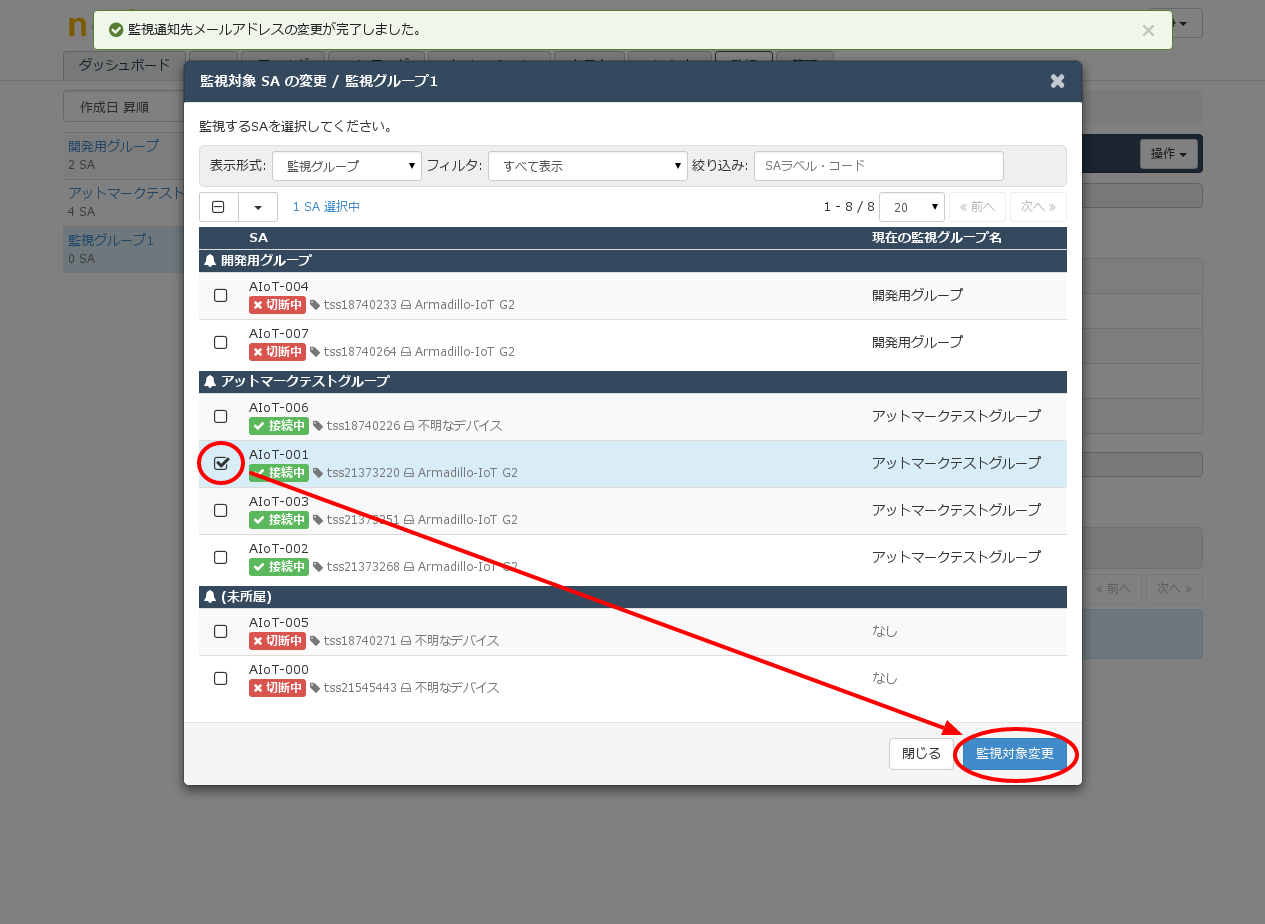Image resolution: width=1265 pixels, height=924 pixels.
Task: Click the 接続中 badge for AIoT-003
Action: [279, 520]
